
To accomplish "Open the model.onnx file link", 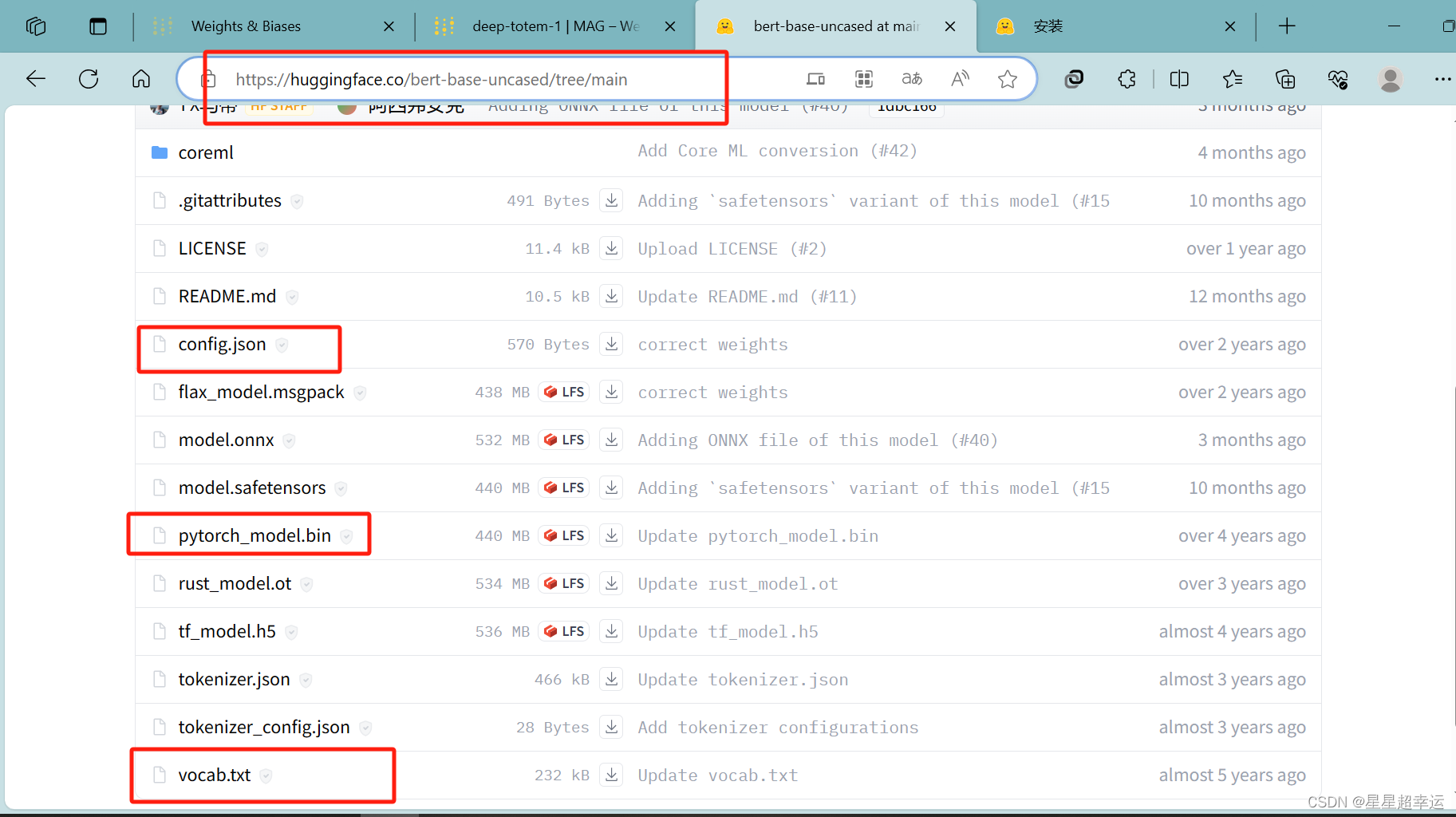I will click(226, 440).
